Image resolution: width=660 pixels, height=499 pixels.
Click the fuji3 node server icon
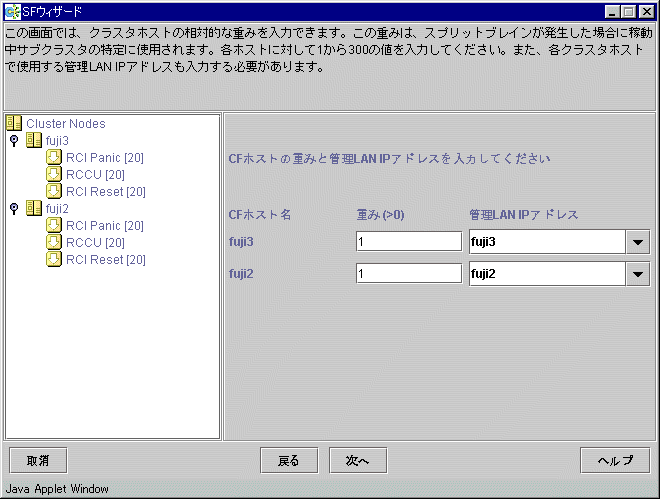[34, 140]
